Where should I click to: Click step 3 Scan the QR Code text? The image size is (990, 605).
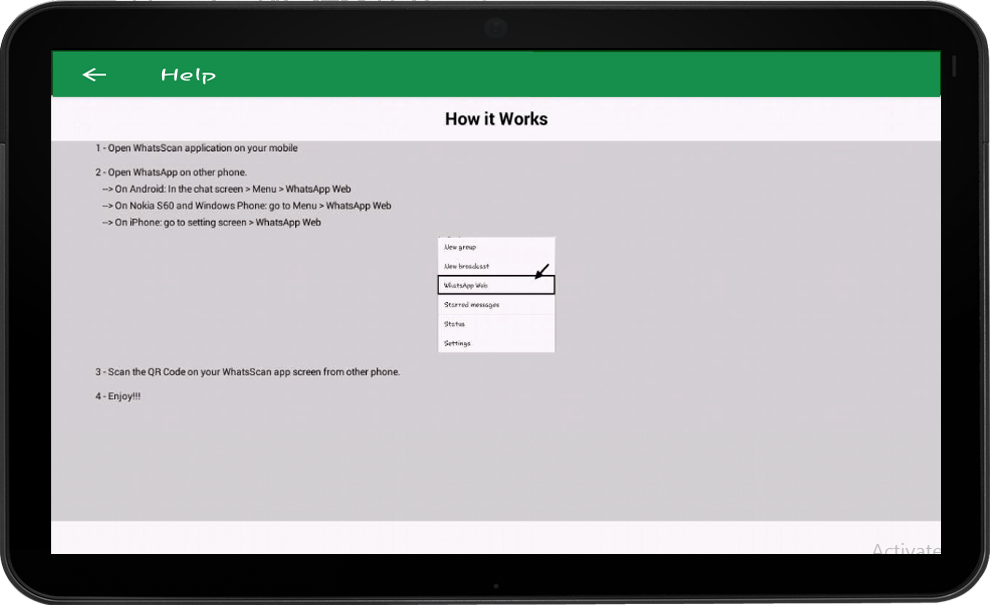pyautogui.click(x=248, y=372)
